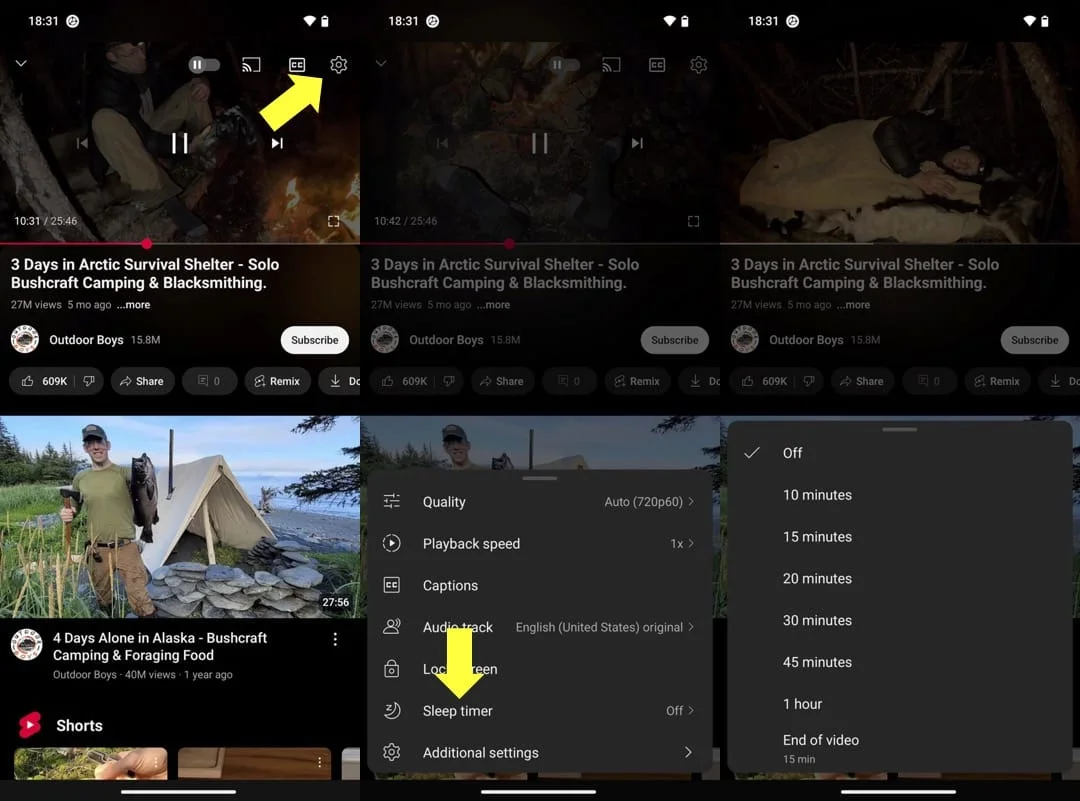Image resolution: width=1080 pixels, height=801 pixels.
Task: Collapse the player with left screen down chevron
Action: click(21, 63)
